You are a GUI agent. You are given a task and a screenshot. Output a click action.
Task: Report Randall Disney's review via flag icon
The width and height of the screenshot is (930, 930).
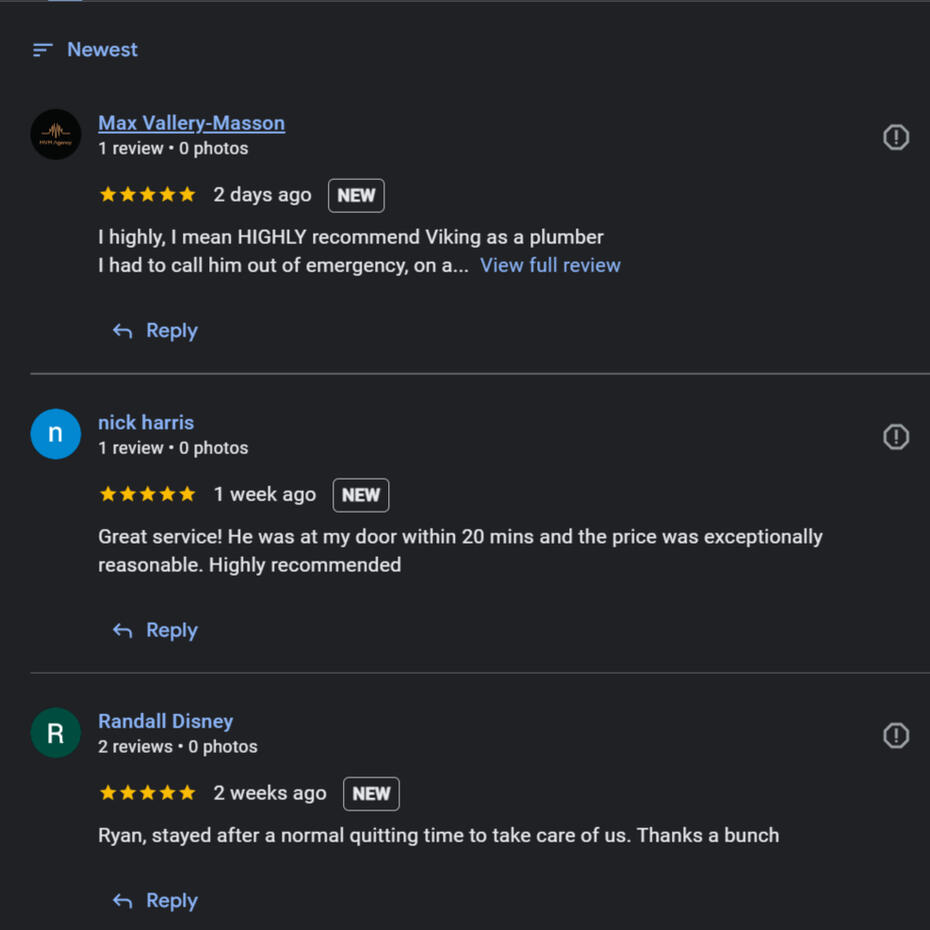[896, 735]
